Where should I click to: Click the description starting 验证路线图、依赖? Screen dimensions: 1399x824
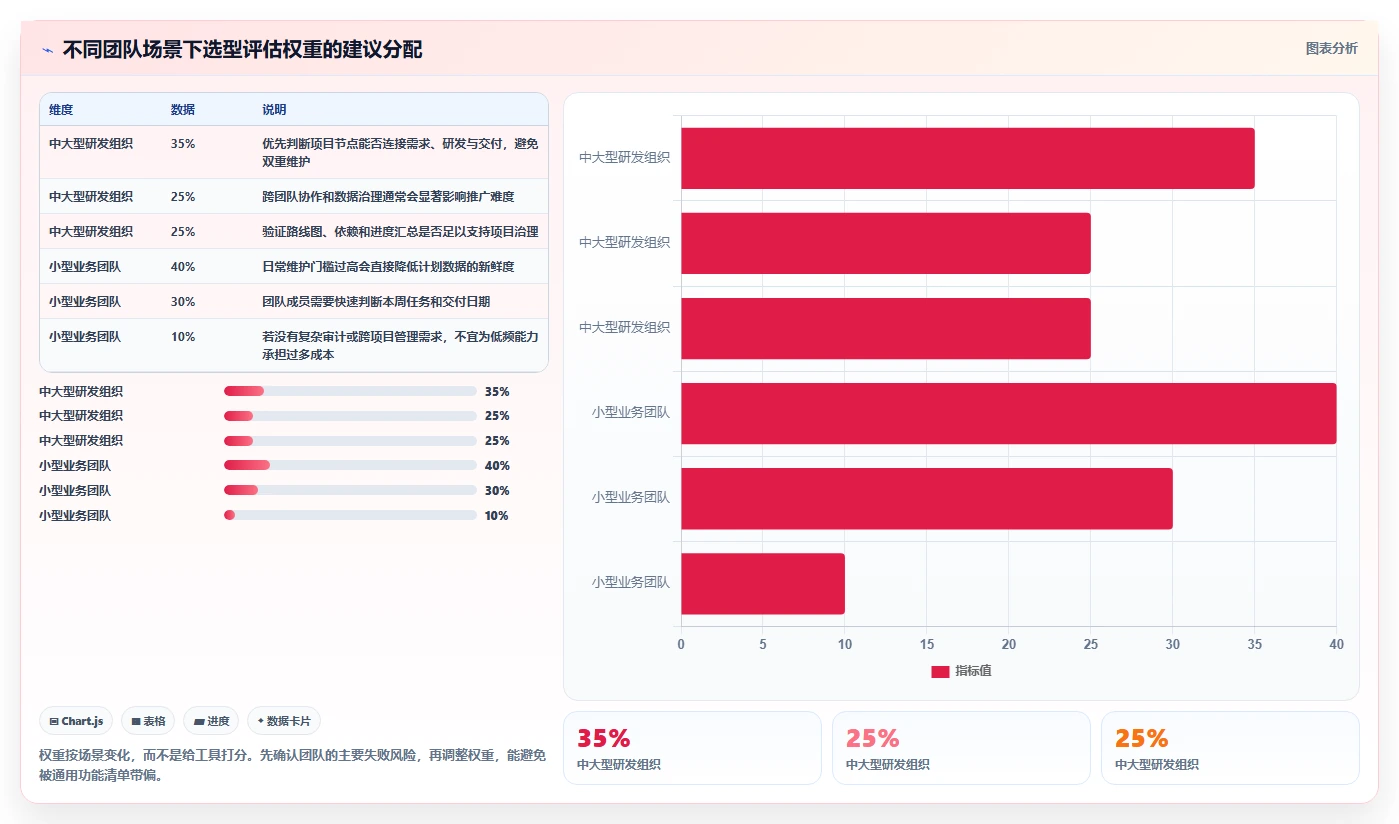tap(400, 232)
